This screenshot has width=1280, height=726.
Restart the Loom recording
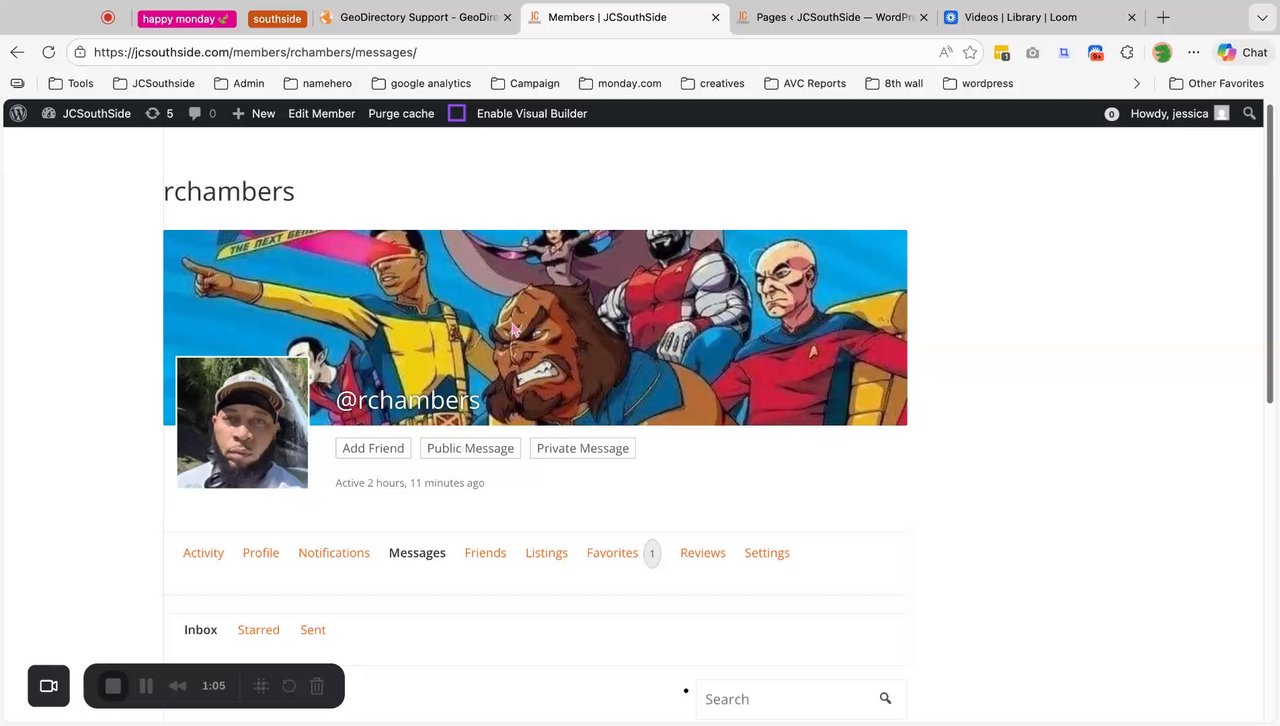coord(289,686)
